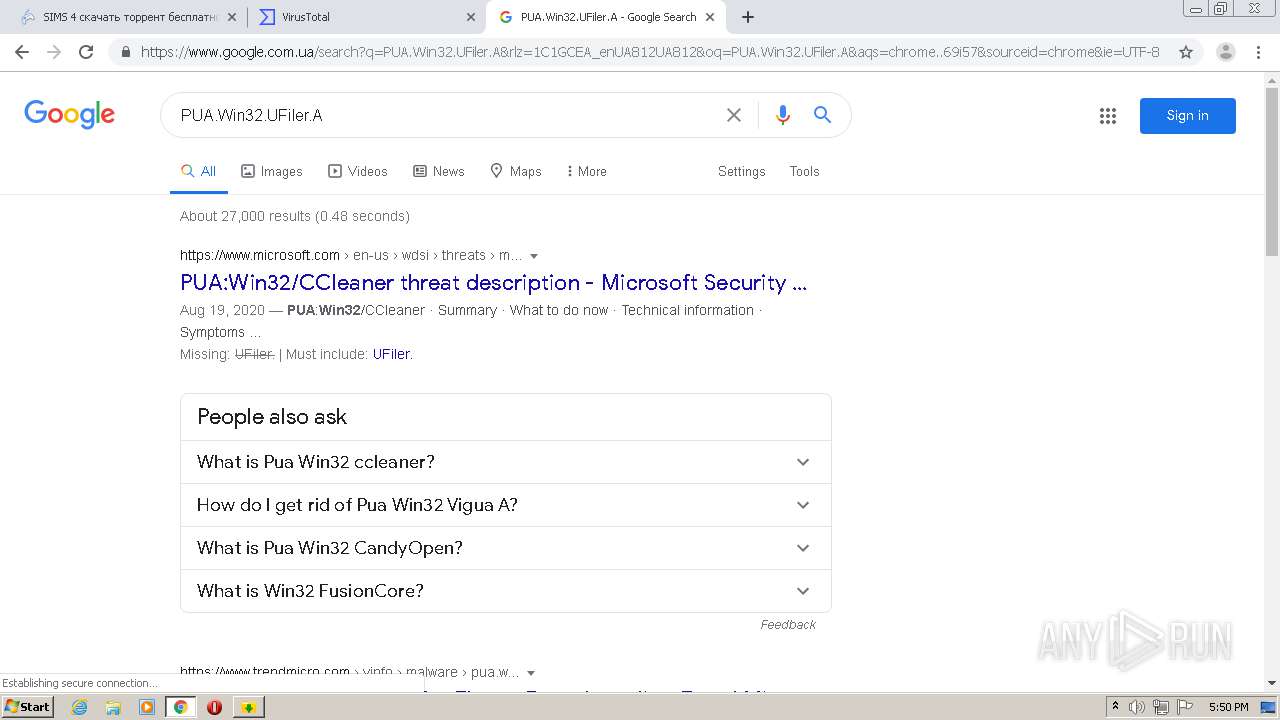Open new browser tab
The image size is (1280, 720).
click(748, 17)
